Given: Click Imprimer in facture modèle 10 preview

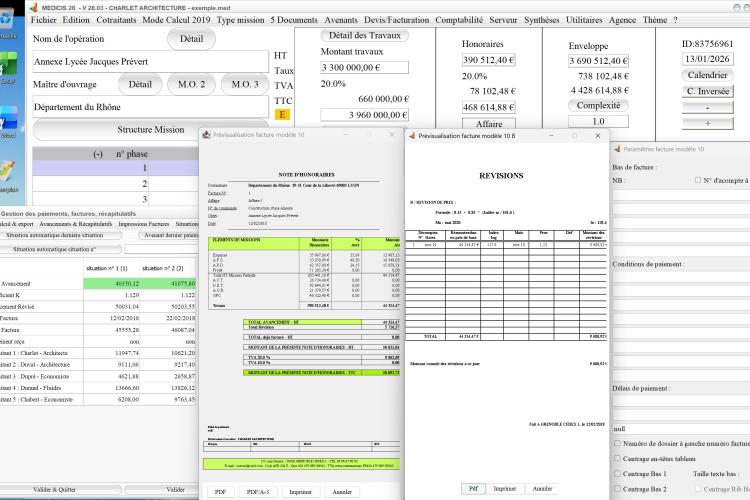Looking at the screenshot, I should (300, 491).
